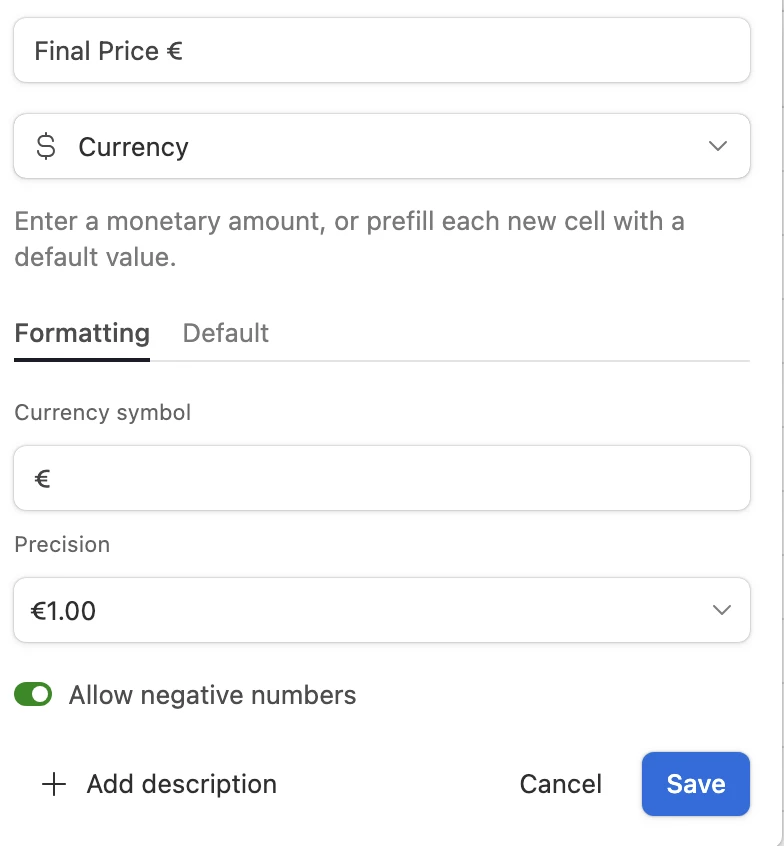Screen dimensions: 784x846
Task: Click the chevron beside Currency field type
Action: pos(717,147)
